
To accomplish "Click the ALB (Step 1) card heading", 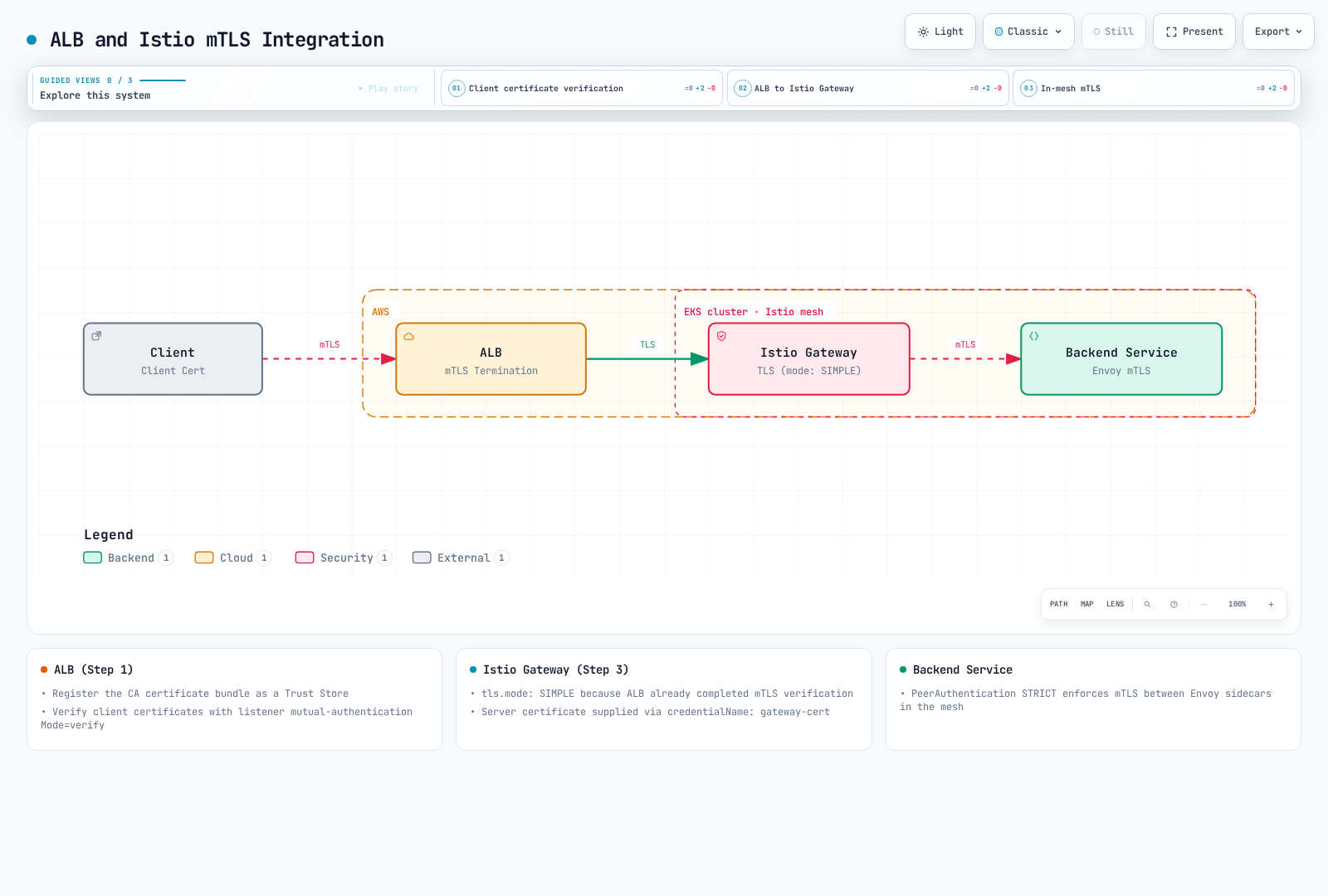I will pyautogui.click(x=93, y=670).
